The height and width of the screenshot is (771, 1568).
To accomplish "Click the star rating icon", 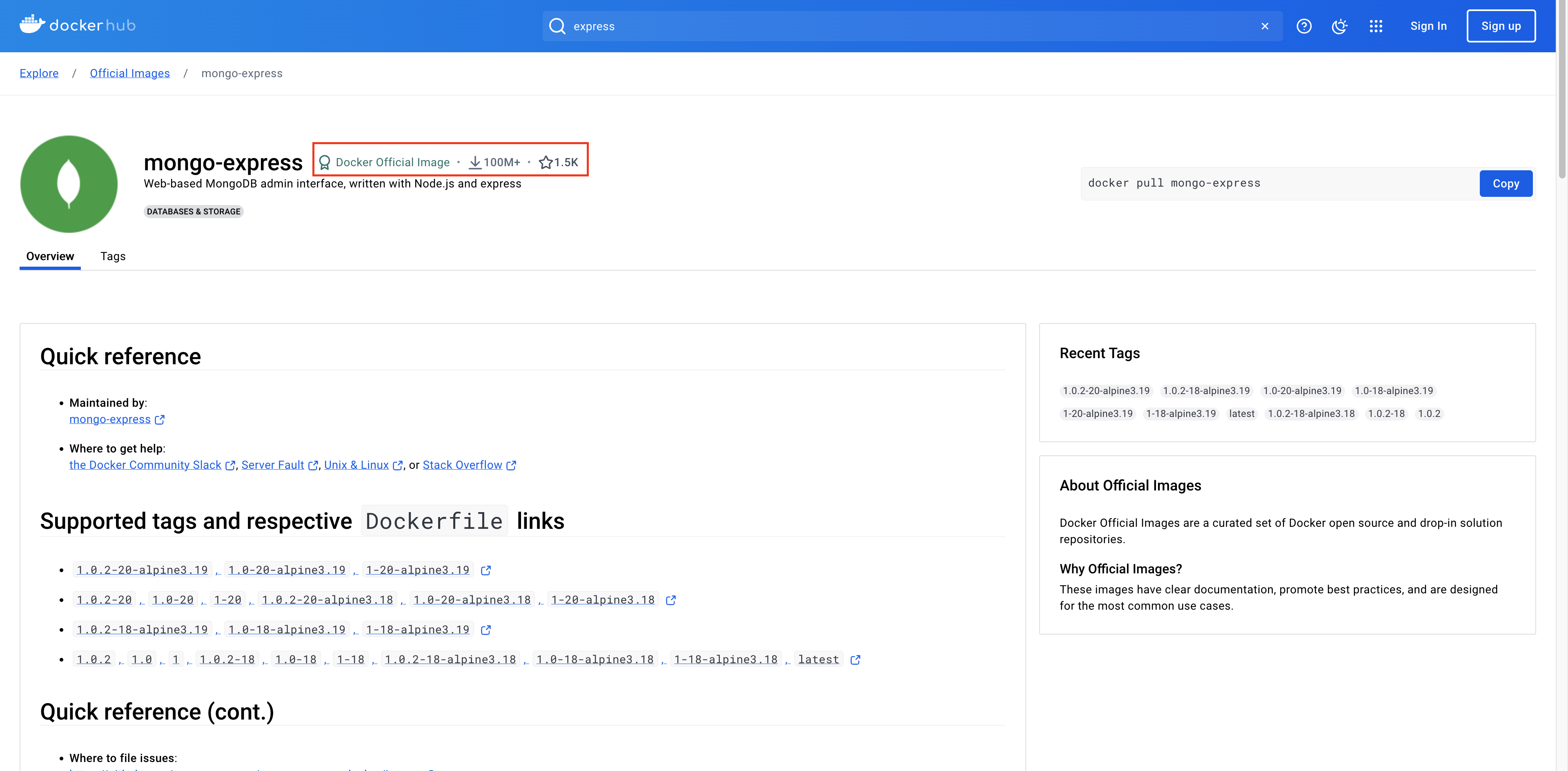I will pos(546,163).
